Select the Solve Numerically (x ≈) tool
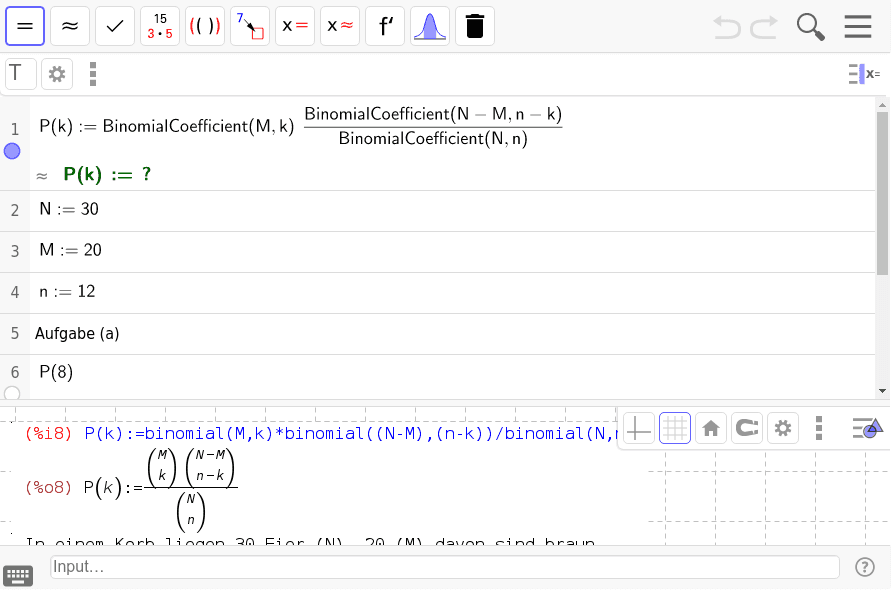 (x=340, y=26)
